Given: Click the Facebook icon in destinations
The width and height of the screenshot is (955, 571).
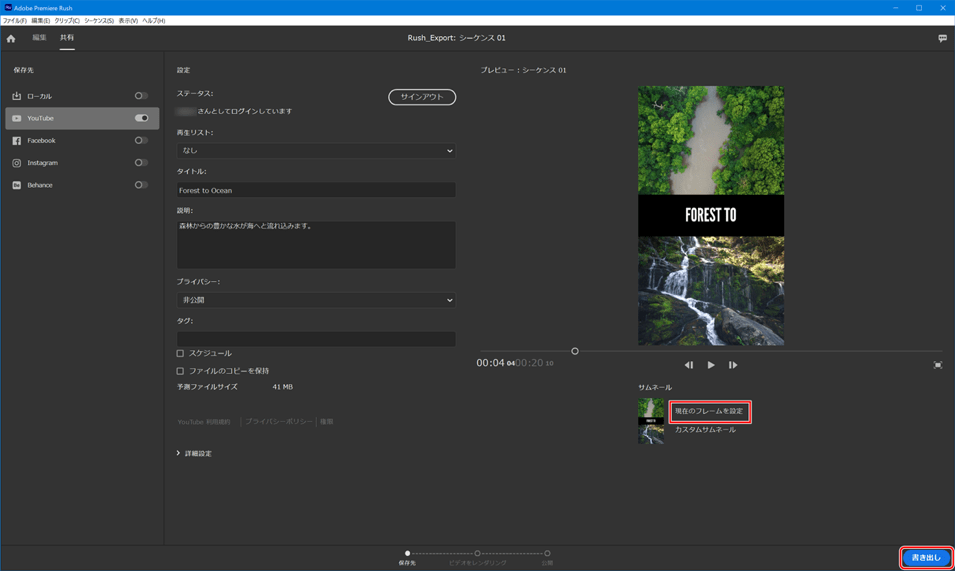Looking at the screenshot, I should (x=16, y=141).
